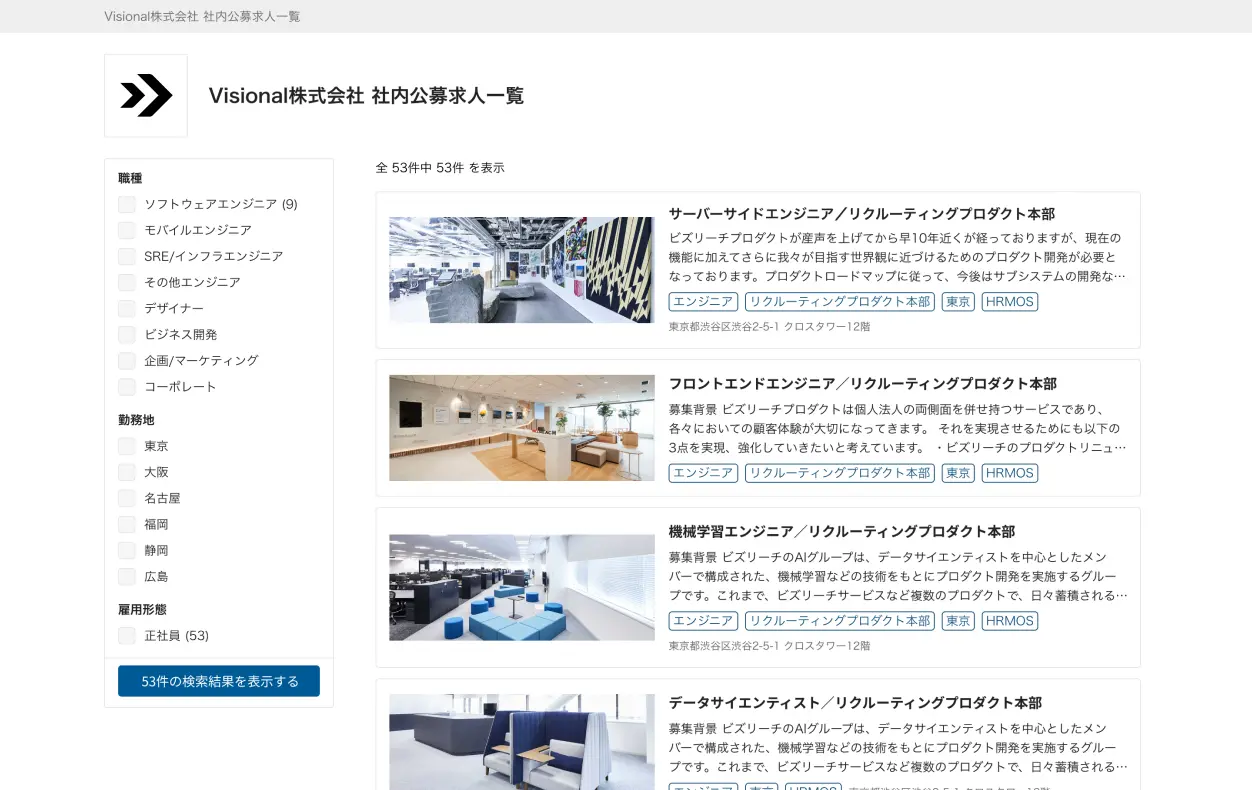This screenshot has width=1252, height=790.
Task: Select the その他エンジニア checkbox
Action: [127, 282]
